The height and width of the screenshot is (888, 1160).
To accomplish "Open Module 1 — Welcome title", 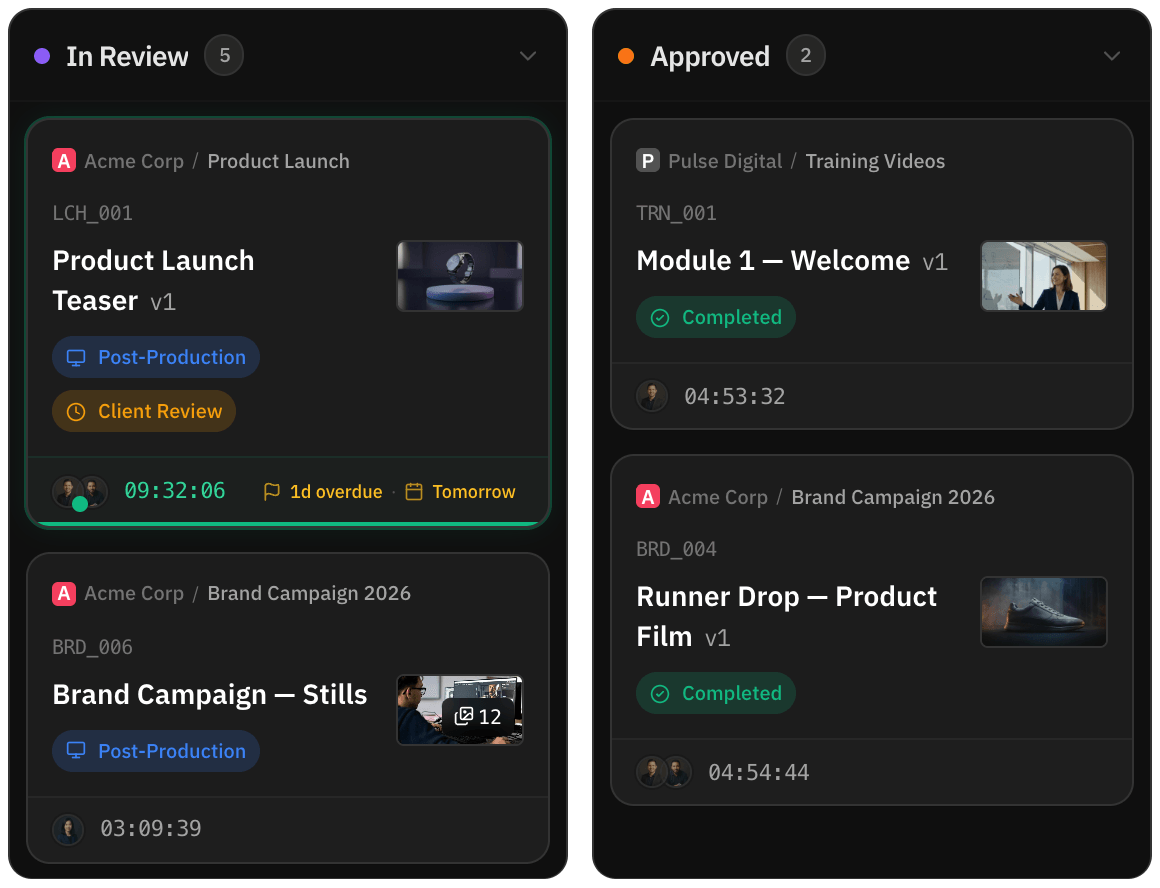I will pyautogui.click(x=773, y=260).
